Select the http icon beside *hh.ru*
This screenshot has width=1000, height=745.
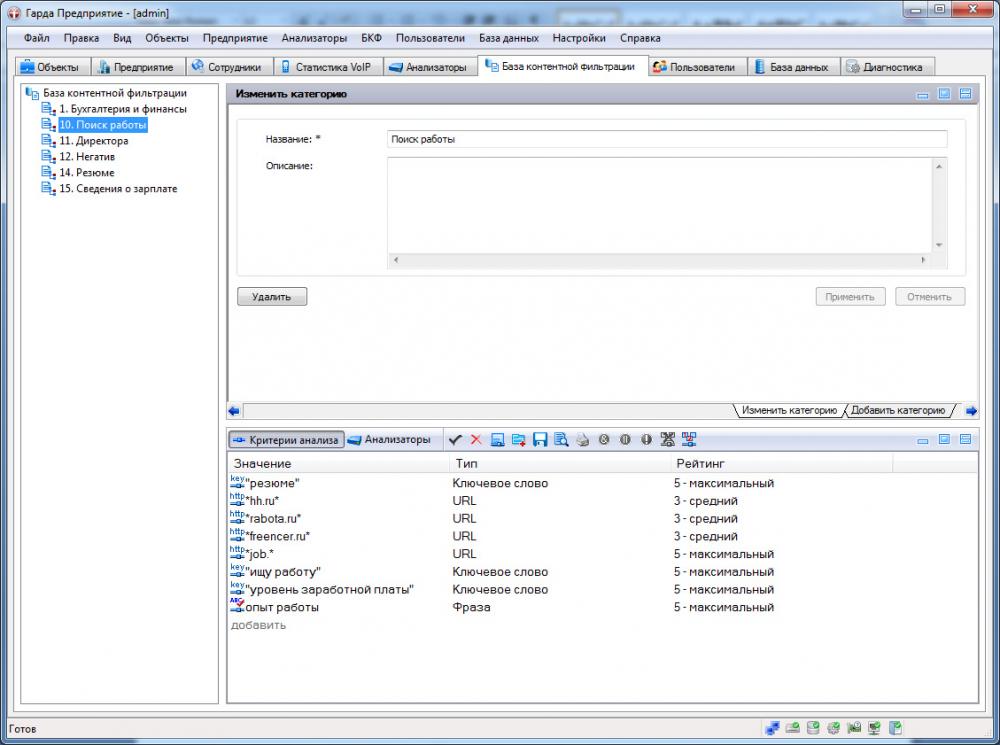pos(237,500)
